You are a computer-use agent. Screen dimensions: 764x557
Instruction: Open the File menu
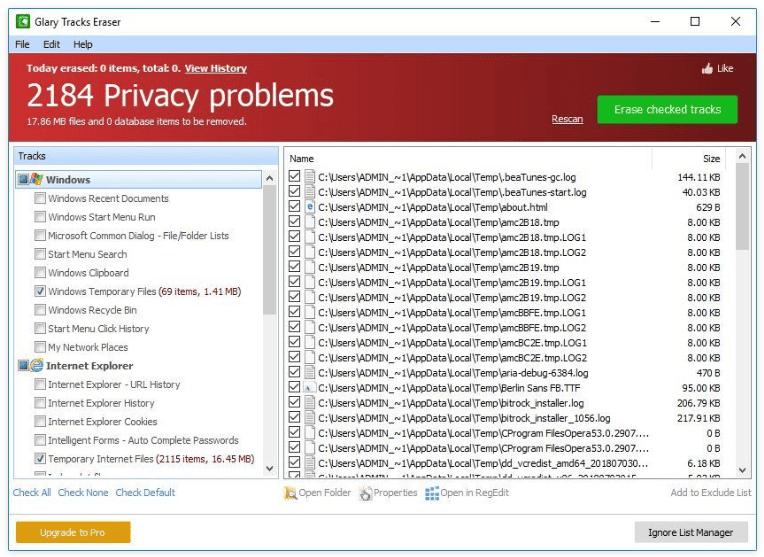coord(22,44)
